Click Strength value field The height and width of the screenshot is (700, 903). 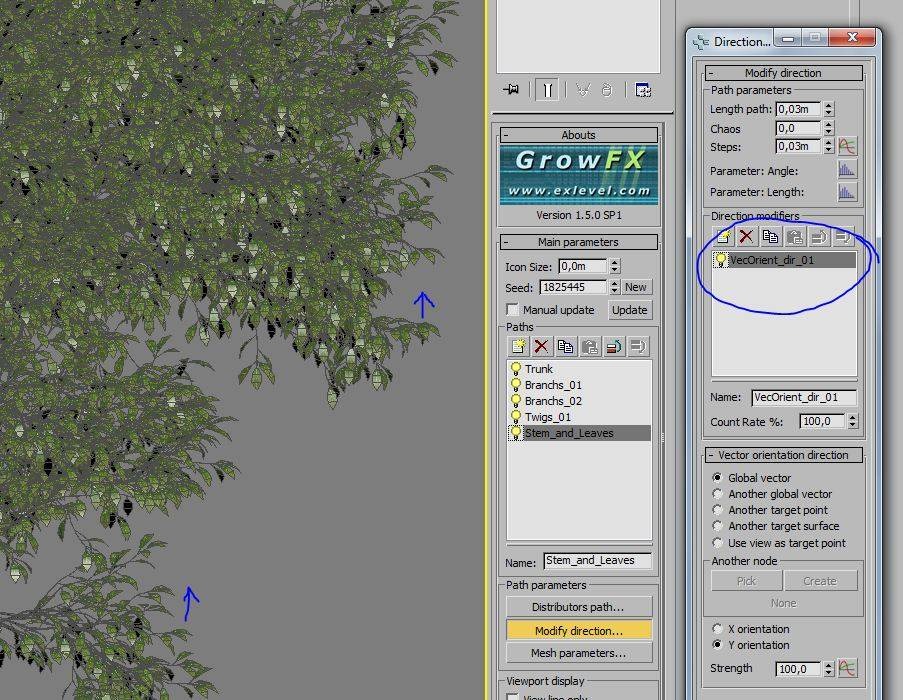(798, 668)
